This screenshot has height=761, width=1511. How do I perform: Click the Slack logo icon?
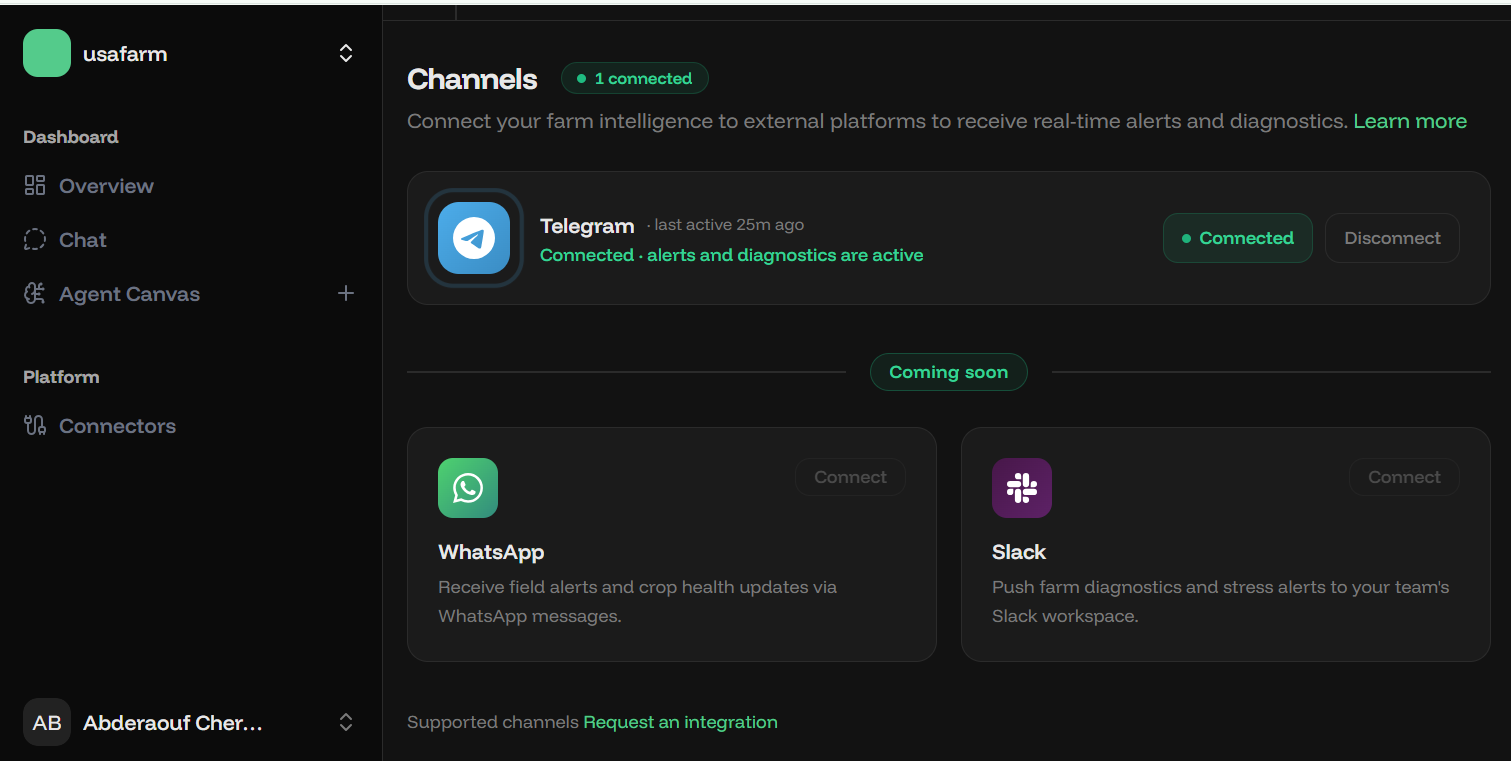tap(1022, 488)
